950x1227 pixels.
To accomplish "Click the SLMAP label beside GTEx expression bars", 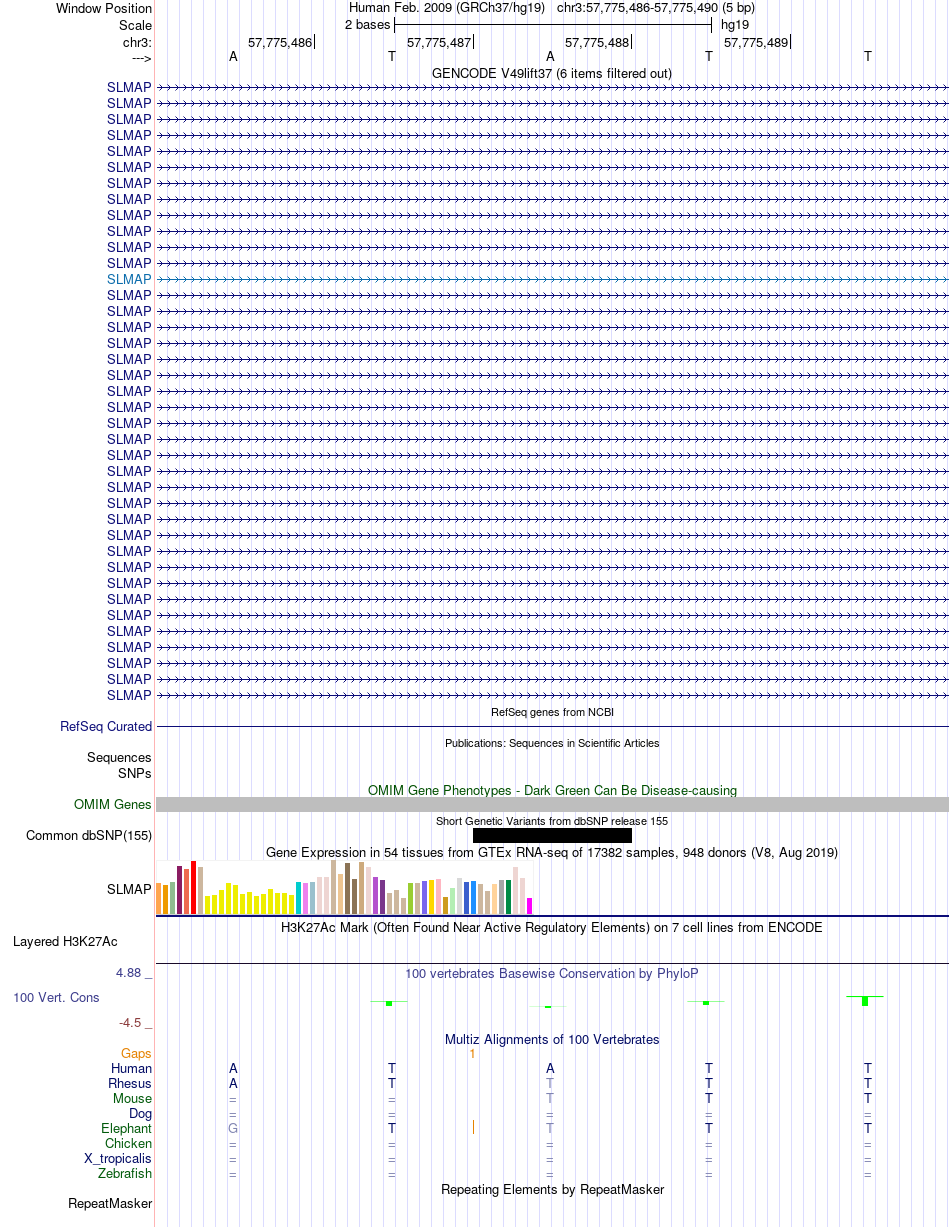I will pos(129,888).
